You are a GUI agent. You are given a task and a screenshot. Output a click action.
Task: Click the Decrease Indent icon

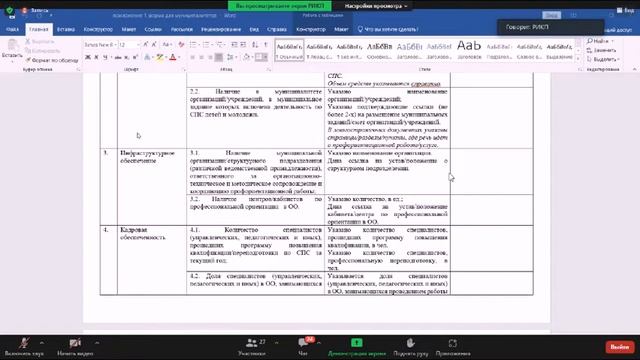click(x=234, y=44)
